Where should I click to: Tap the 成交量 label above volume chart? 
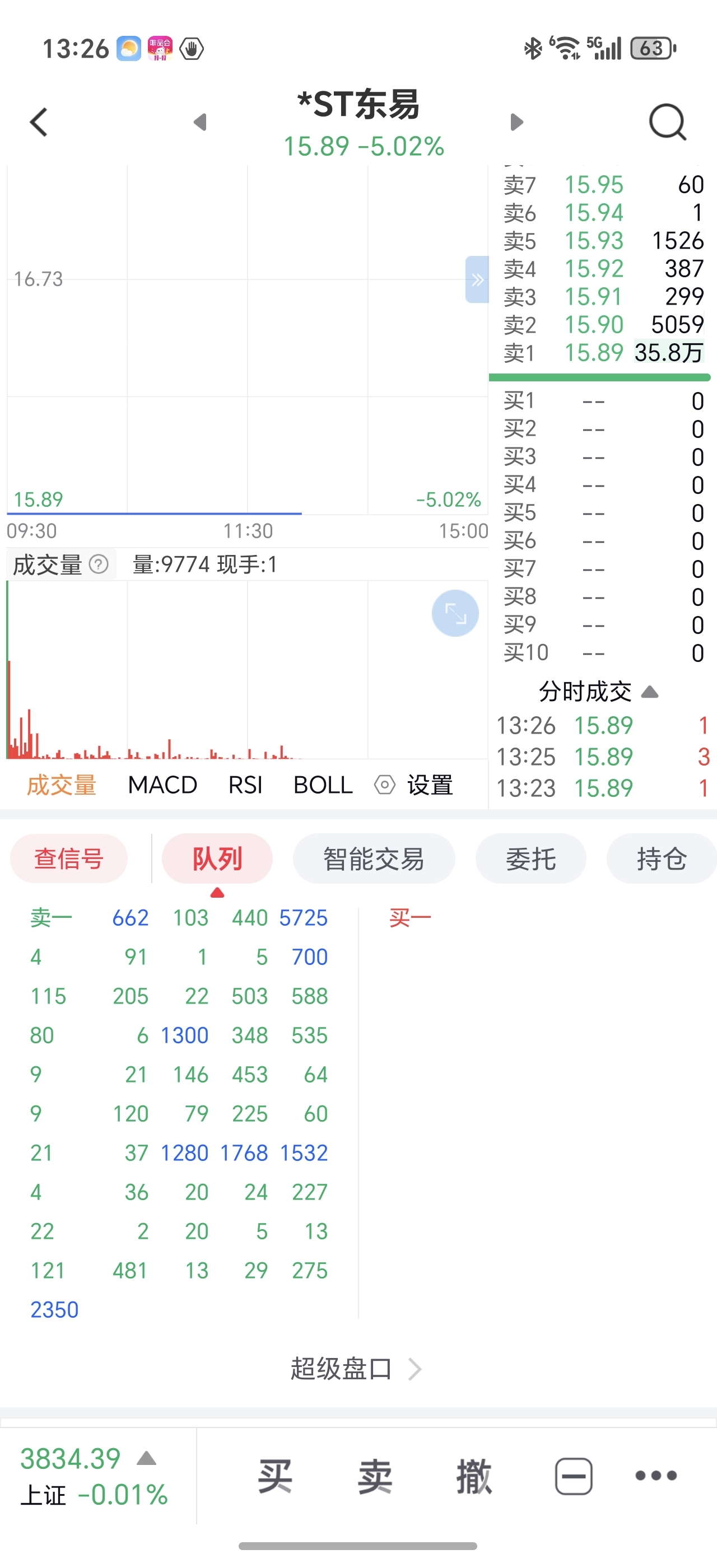(48, 564)
